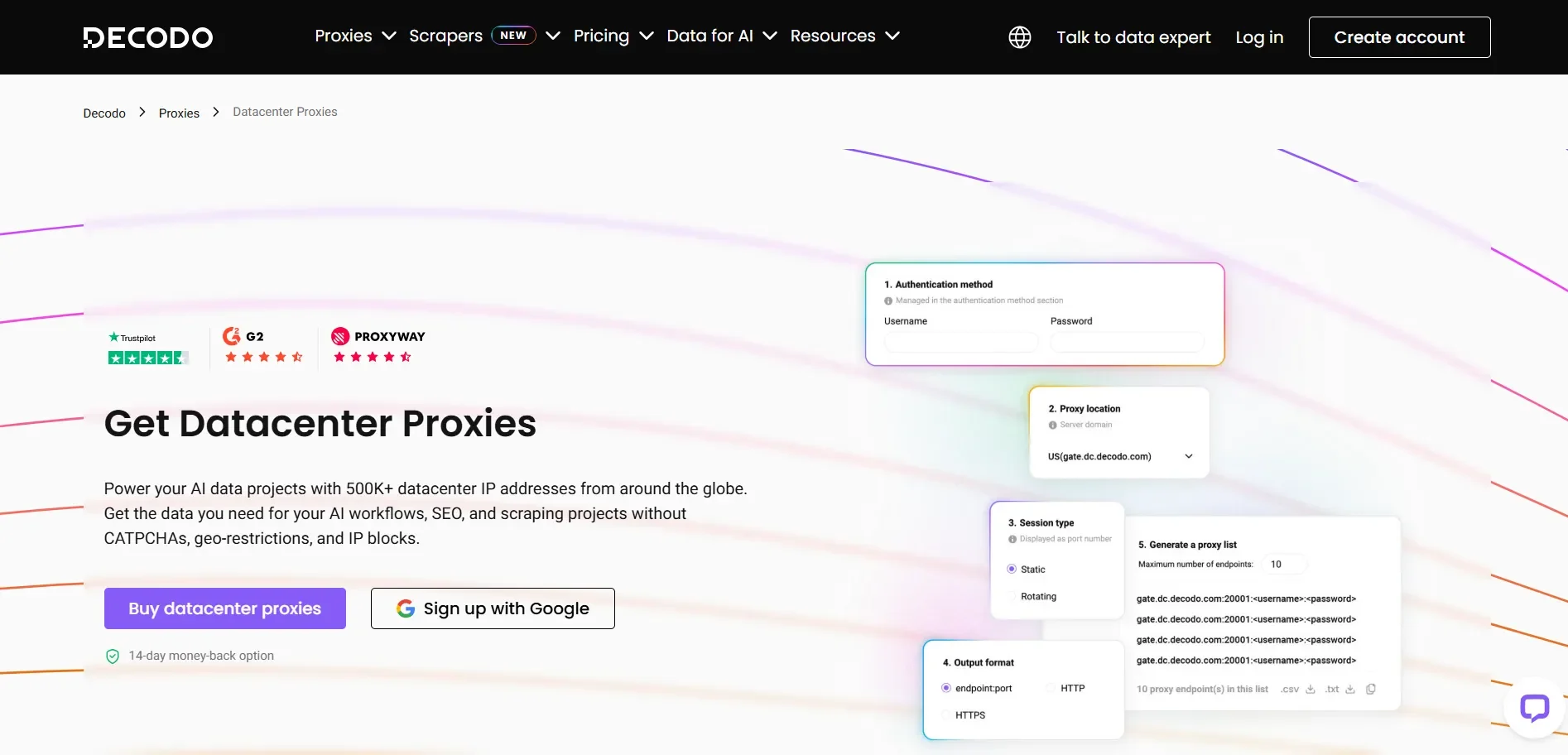The height and width of the screenshot is (755, 1568).
Task: Copy the proxy list to clipboard
Action: (x=1371, y=690)
